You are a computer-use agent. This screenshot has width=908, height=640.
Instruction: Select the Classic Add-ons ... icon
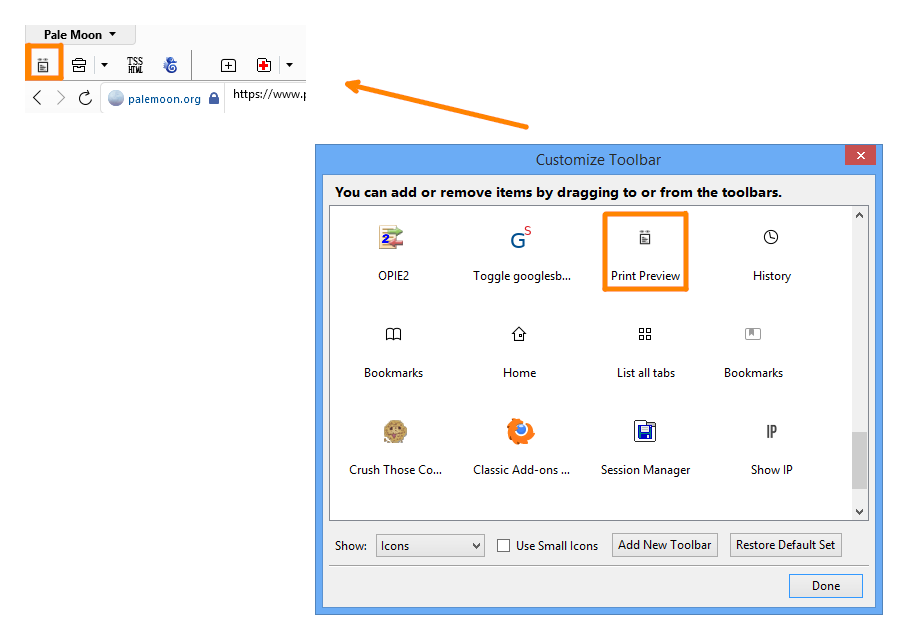(520, 431)
